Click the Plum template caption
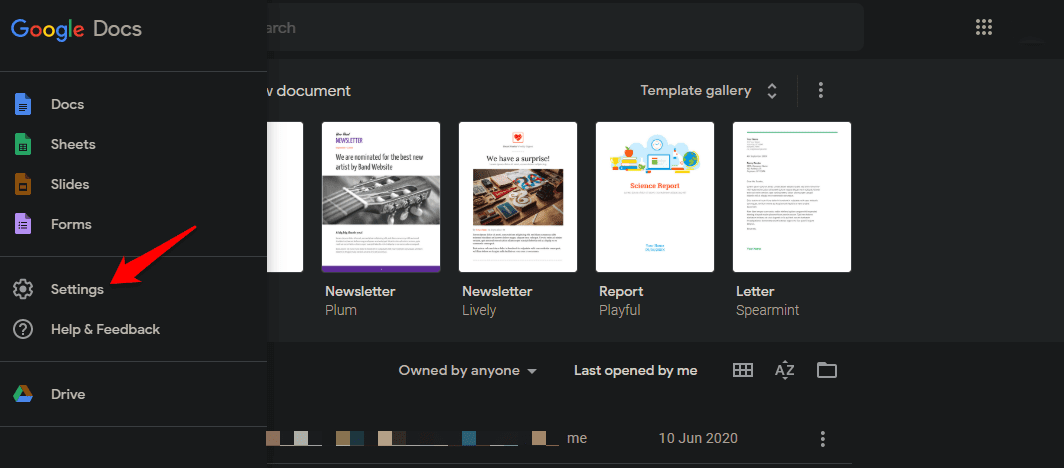Image resolution: width=1064 pixels, height=468 pixels. pos(341,311)
